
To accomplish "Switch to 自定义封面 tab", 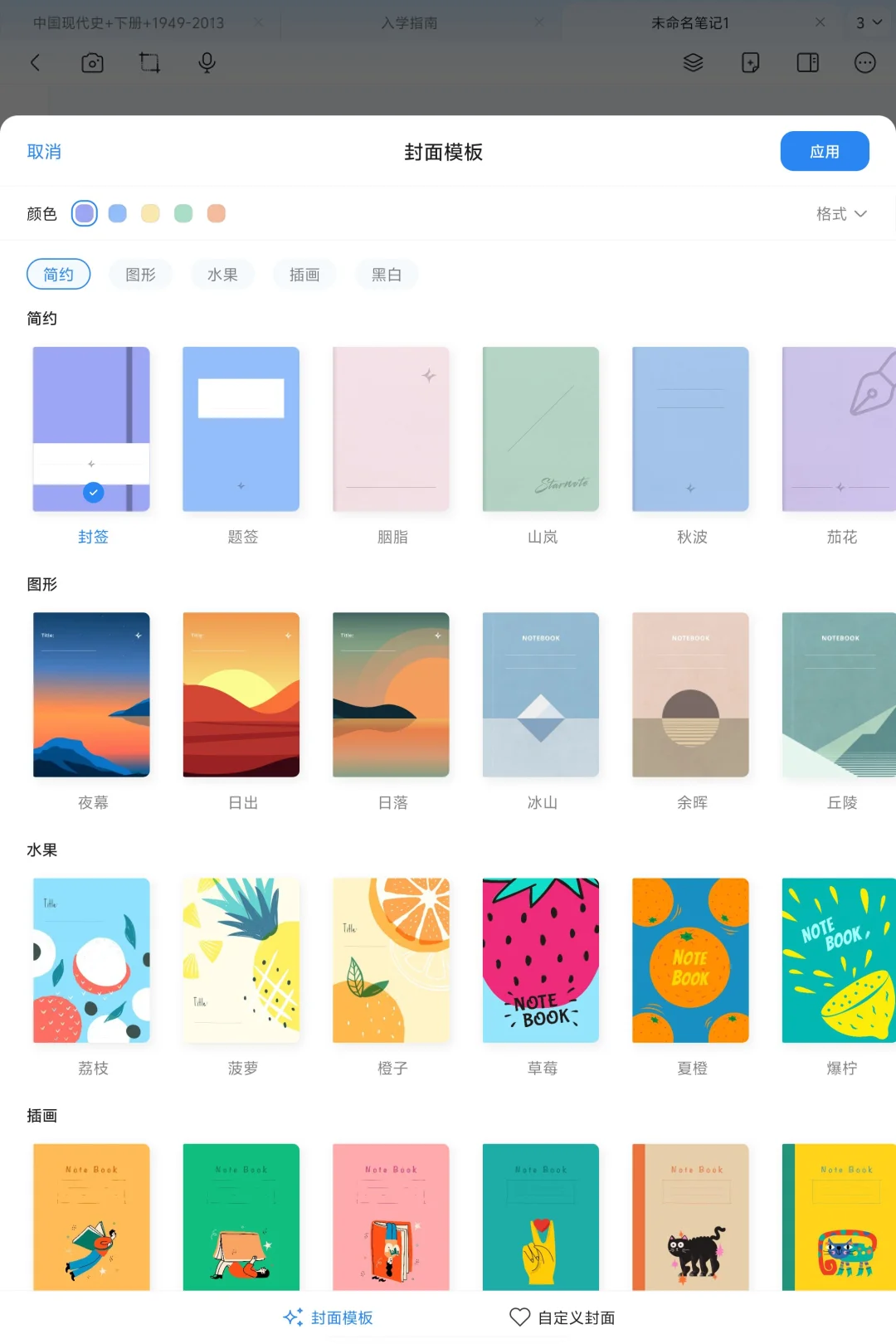I will coord(562,1317).
